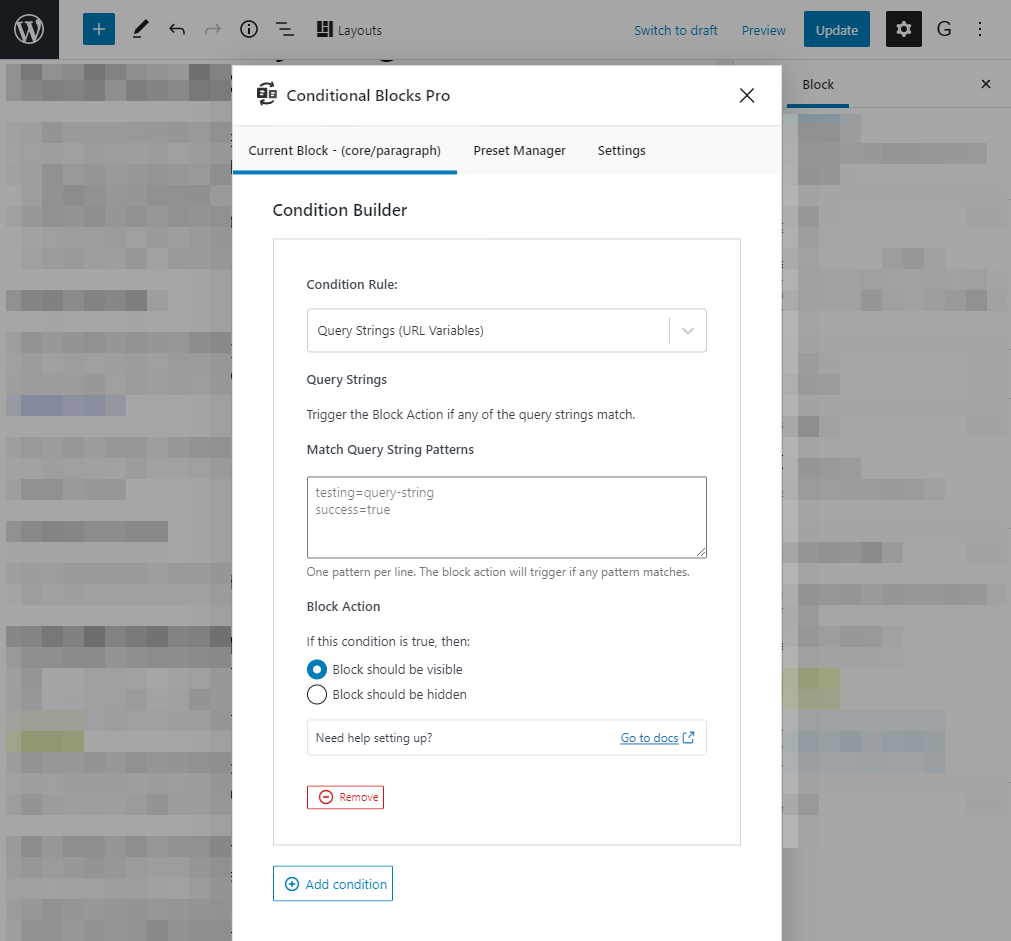1011x941 pixels.
Task: Click Switch to draft
Action: click(676, 30)
